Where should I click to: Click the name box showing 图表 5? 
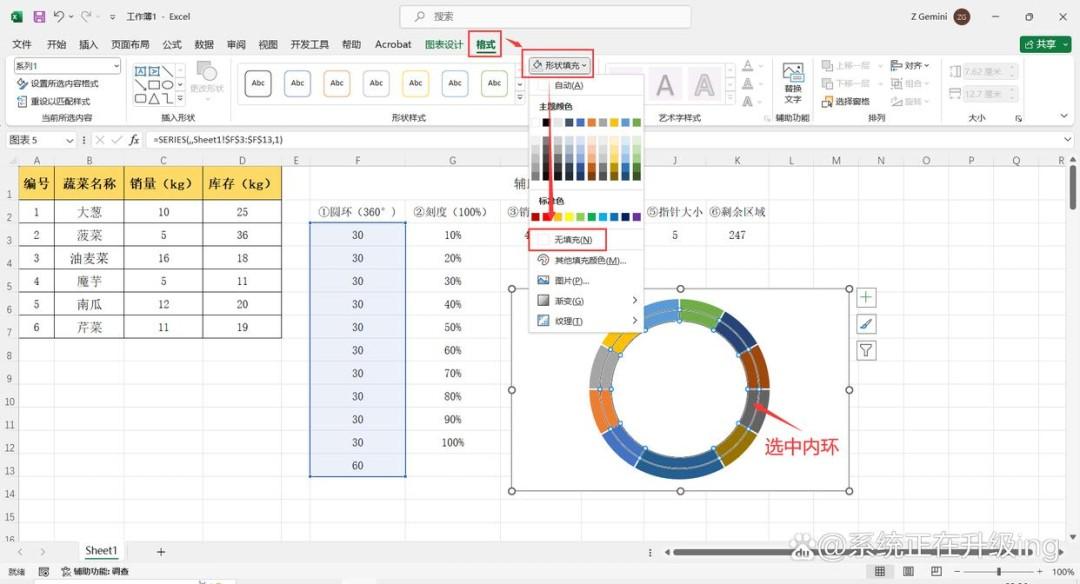click(36, 140)
